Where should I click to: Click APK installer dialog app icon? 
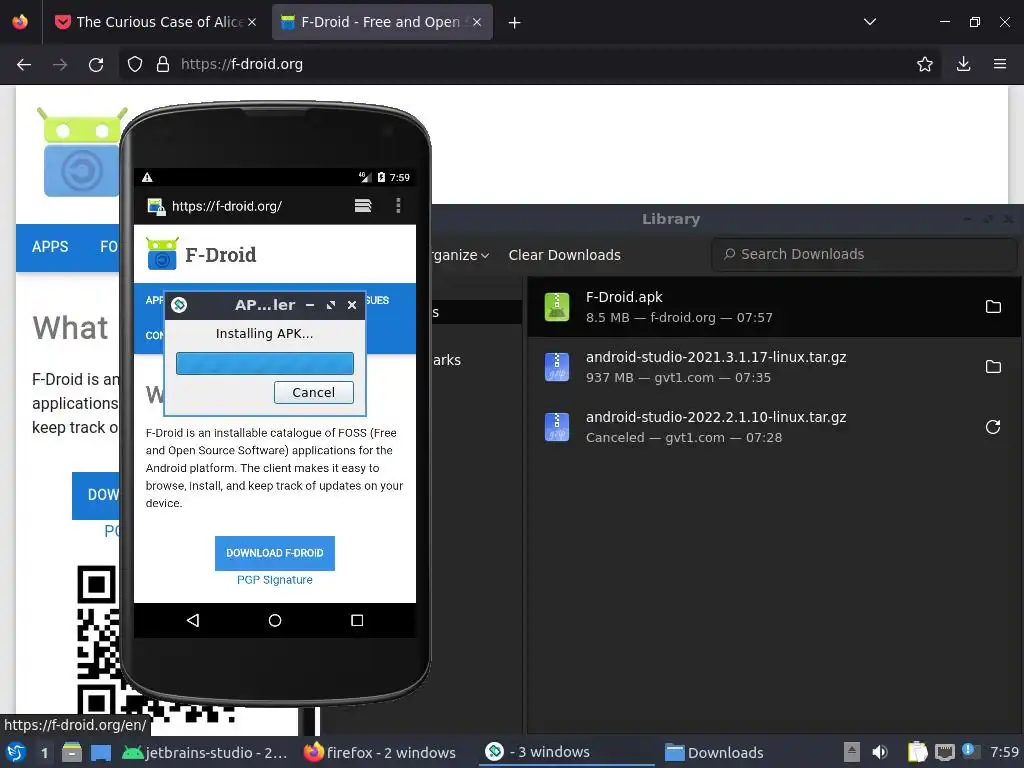point(179,305)
